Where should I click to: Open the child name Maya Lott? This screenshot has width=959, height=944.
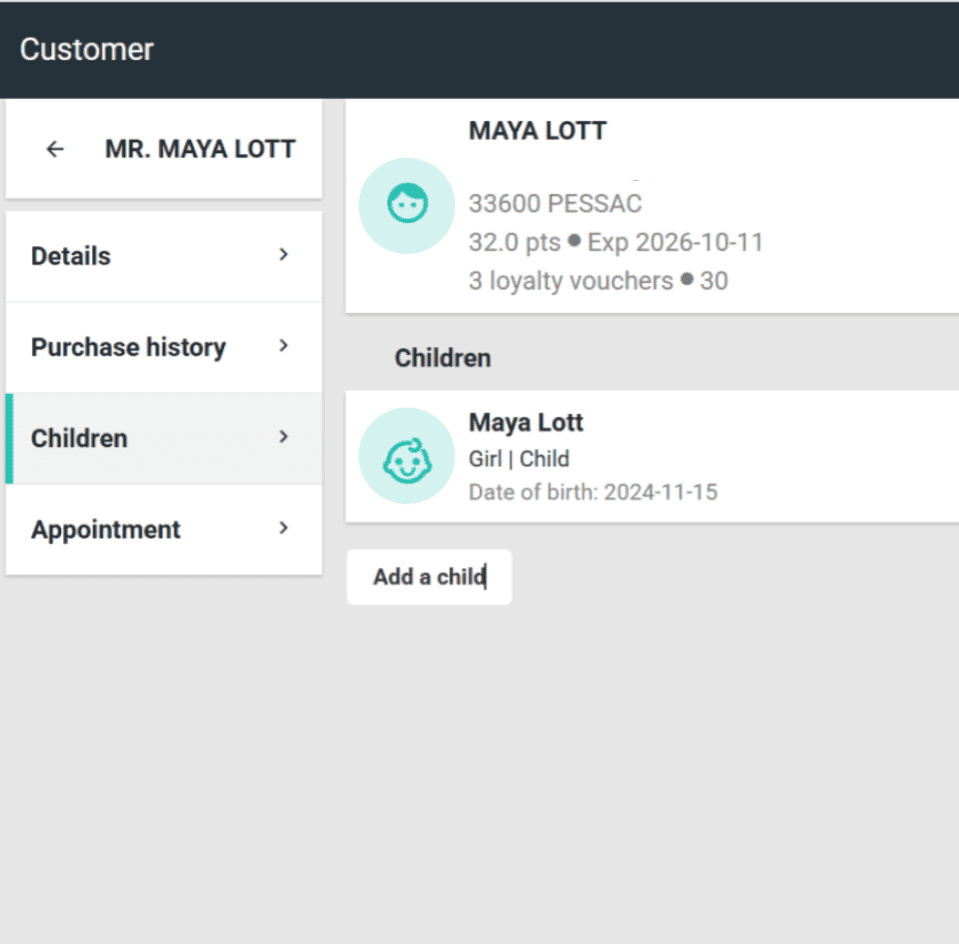pos(525,422)
